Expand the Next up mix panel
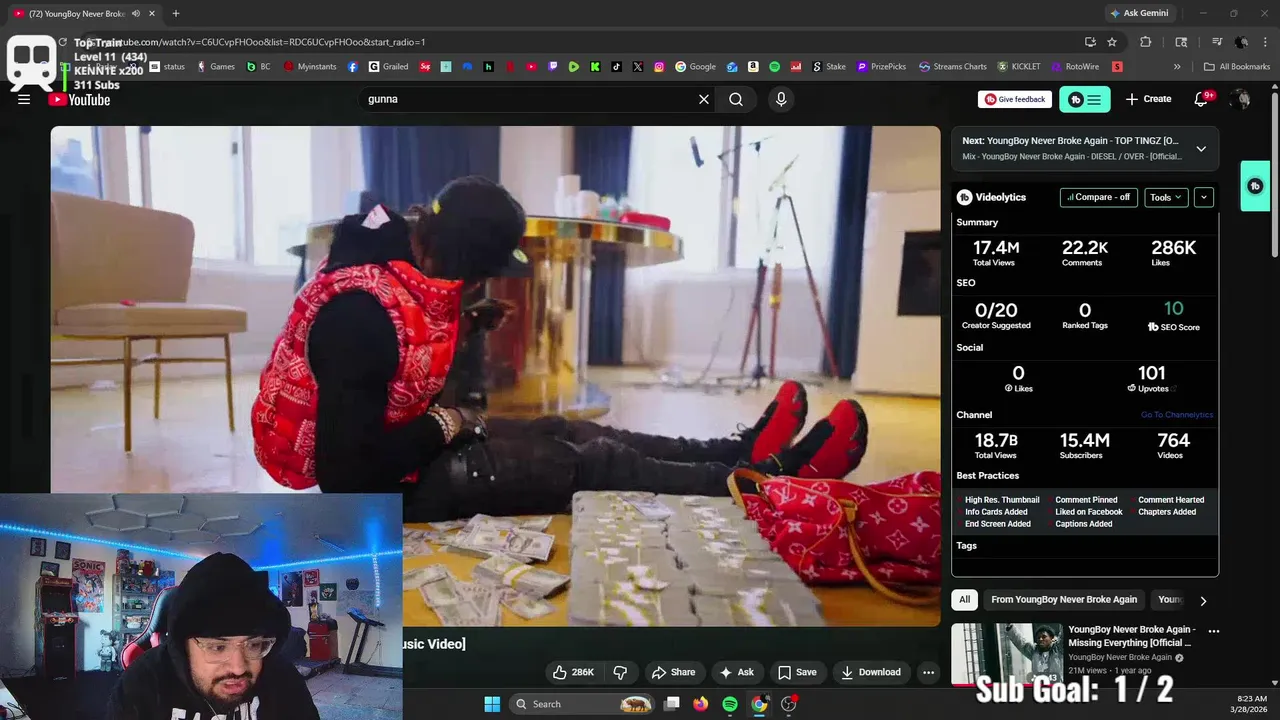The width and height of the screenshot is (1280, 720). click(1201, 148)
